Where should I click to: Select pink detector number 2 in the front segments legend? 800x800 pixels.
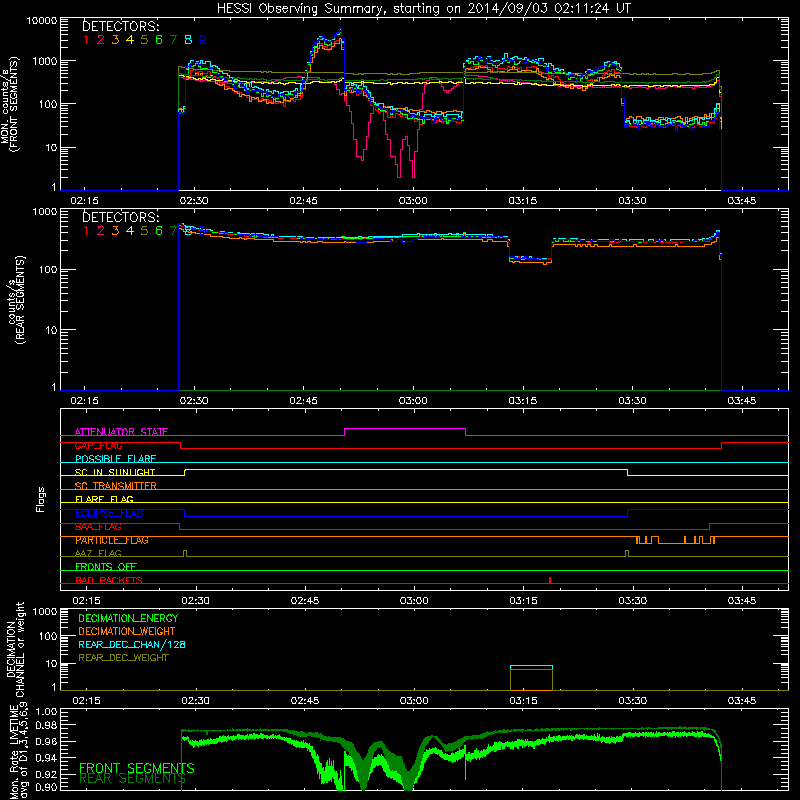[x=101, y=39]
